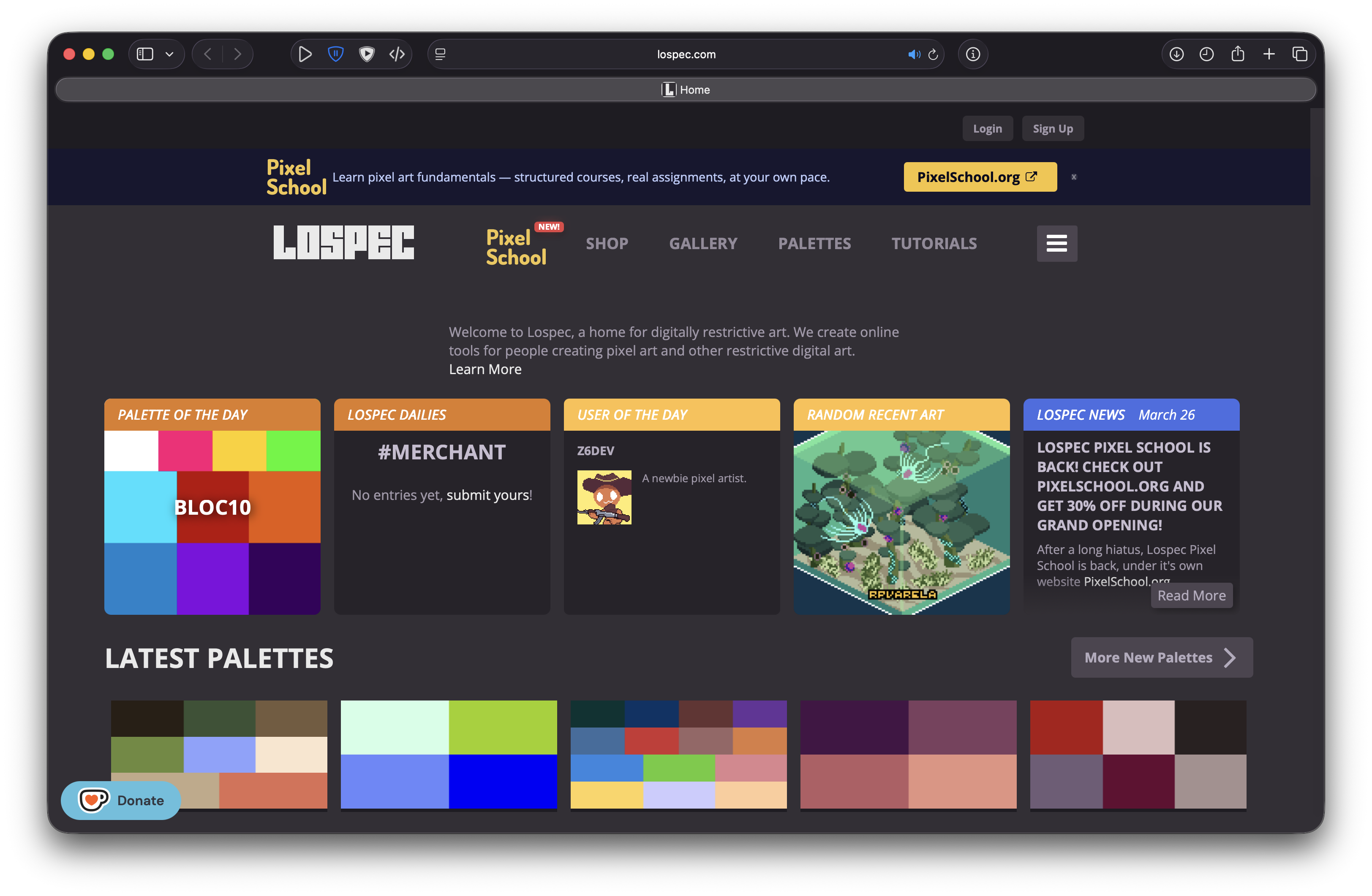The image size is (1372, 896).
Task: Open the Tutorials section
Action: click(x=934, y=244)
